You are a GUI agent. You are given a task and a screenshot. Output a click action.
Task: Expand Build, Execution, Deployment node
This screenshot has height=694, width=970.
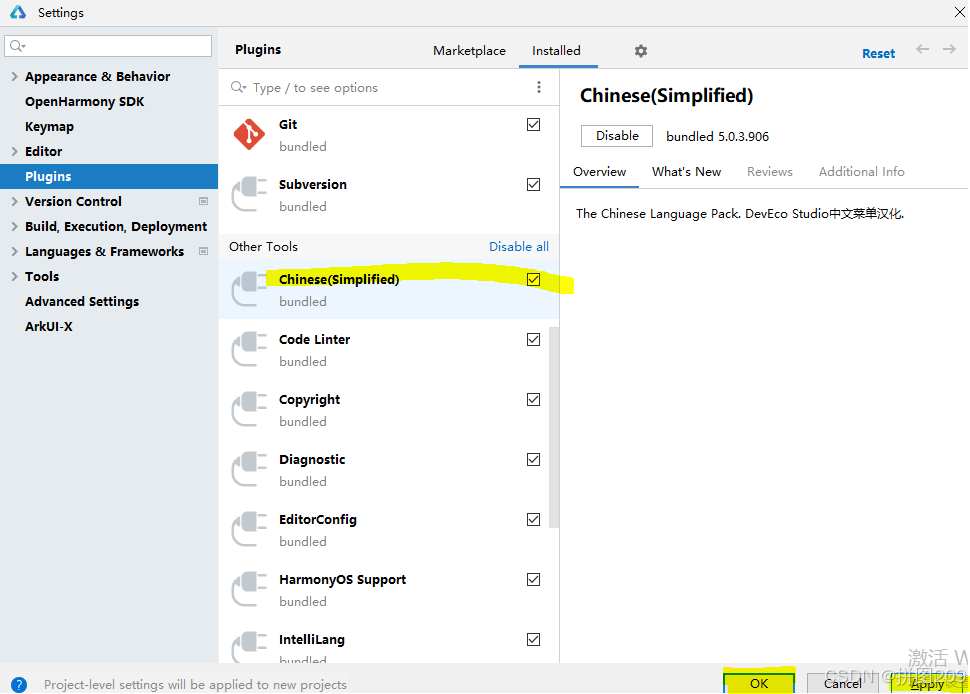coord(14,226)
